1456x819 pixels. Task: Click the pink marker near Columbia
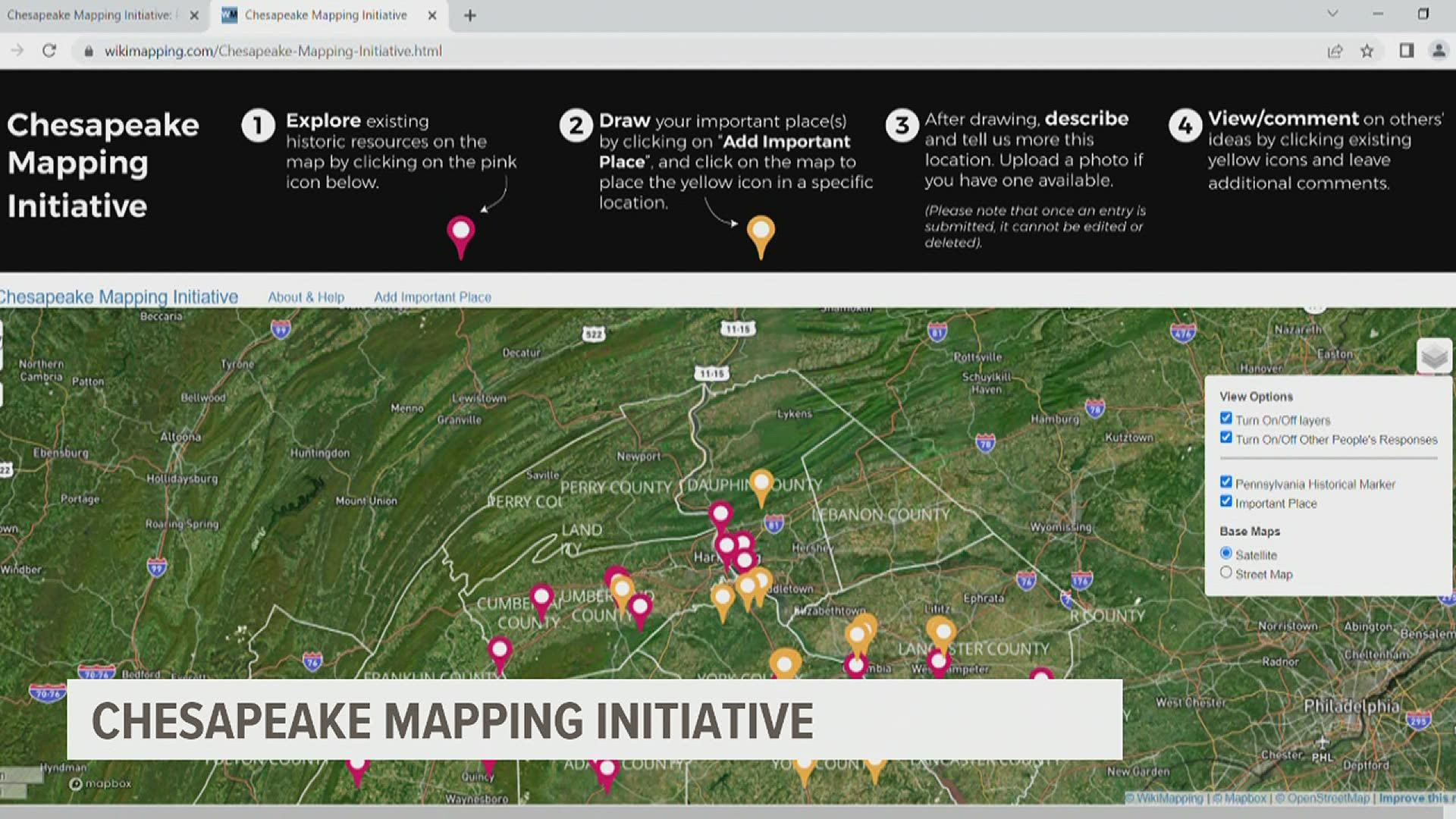click(856, 666)
